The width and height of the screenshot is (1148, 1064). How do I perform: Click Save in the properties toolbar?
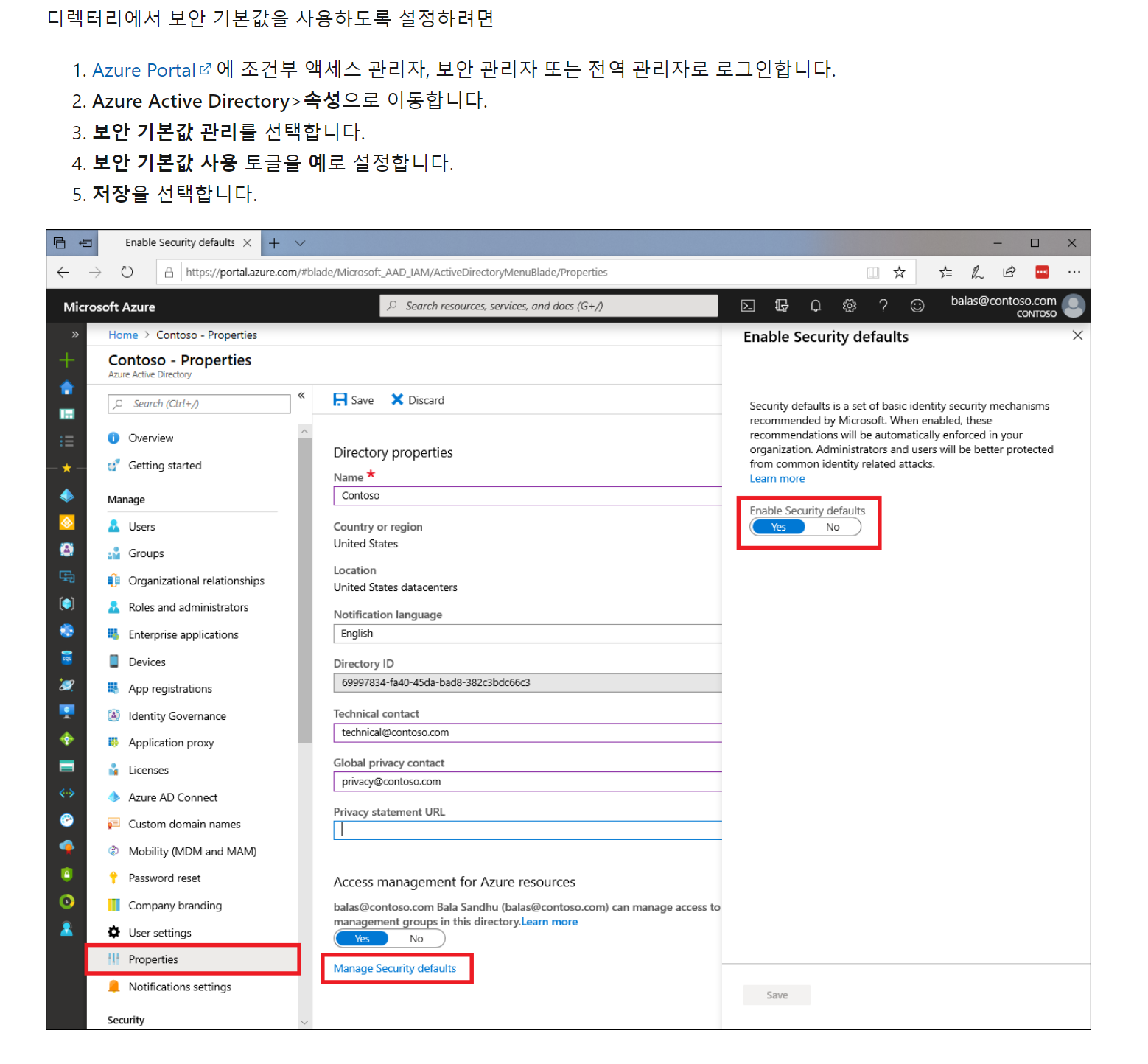tap(354, 400)
